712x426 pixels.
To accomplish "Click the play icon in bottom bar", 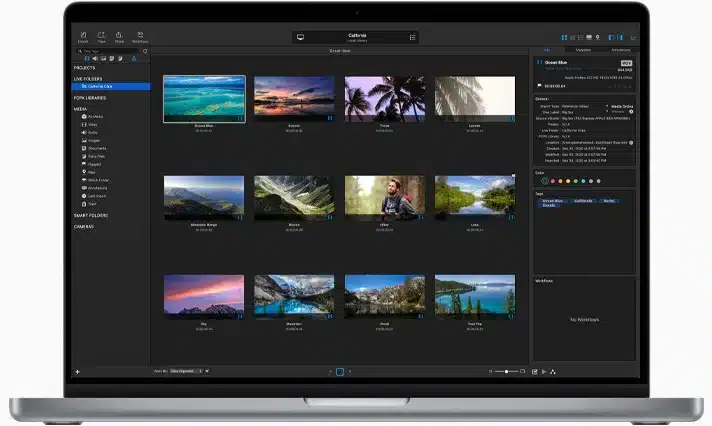I will tap(544, 372).
